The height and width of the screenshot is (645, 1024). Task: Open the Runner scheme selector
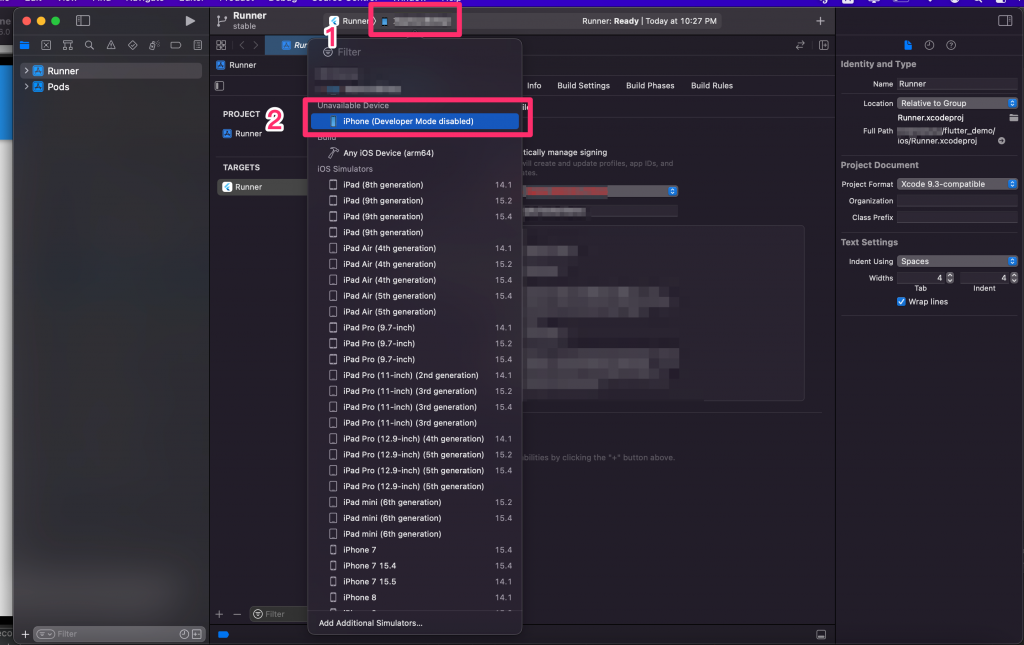[x=350, y=21]
